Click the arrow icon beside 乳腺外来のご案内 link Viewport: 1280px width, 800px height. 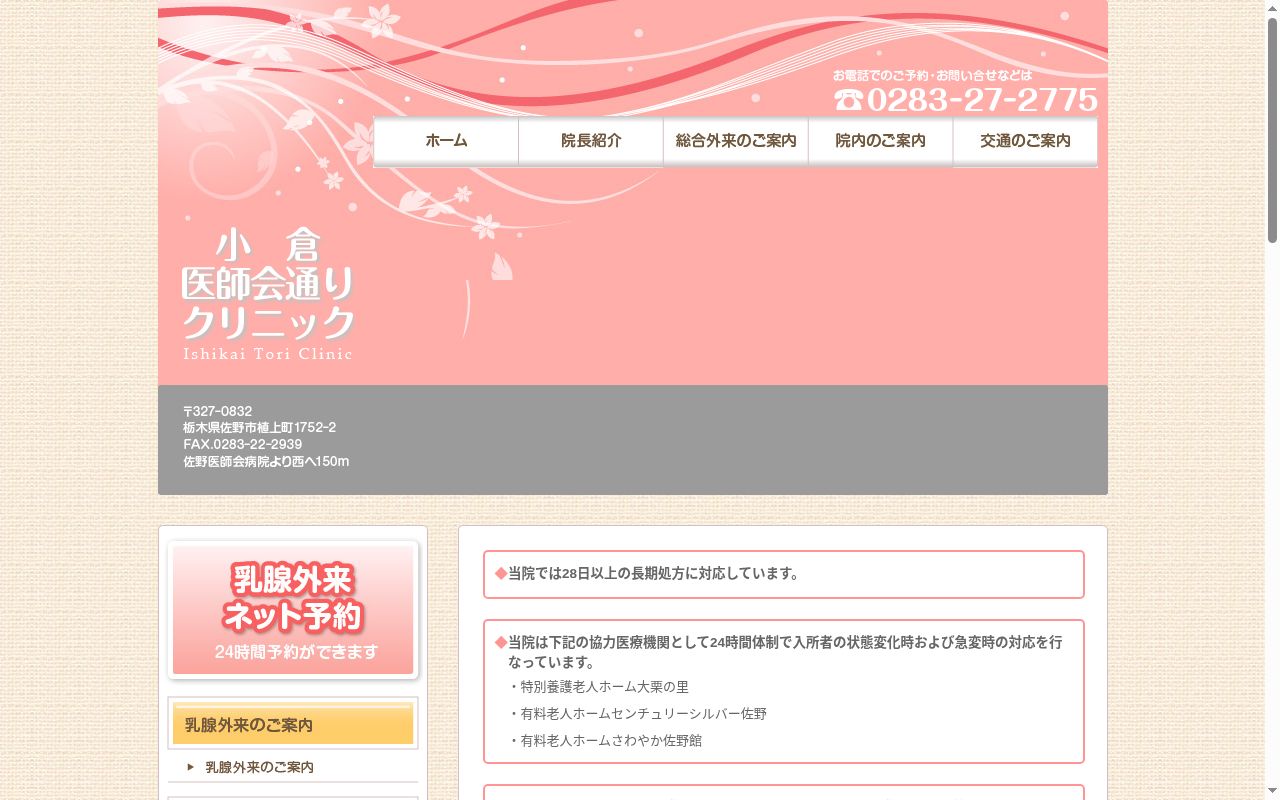pos(191,767)
